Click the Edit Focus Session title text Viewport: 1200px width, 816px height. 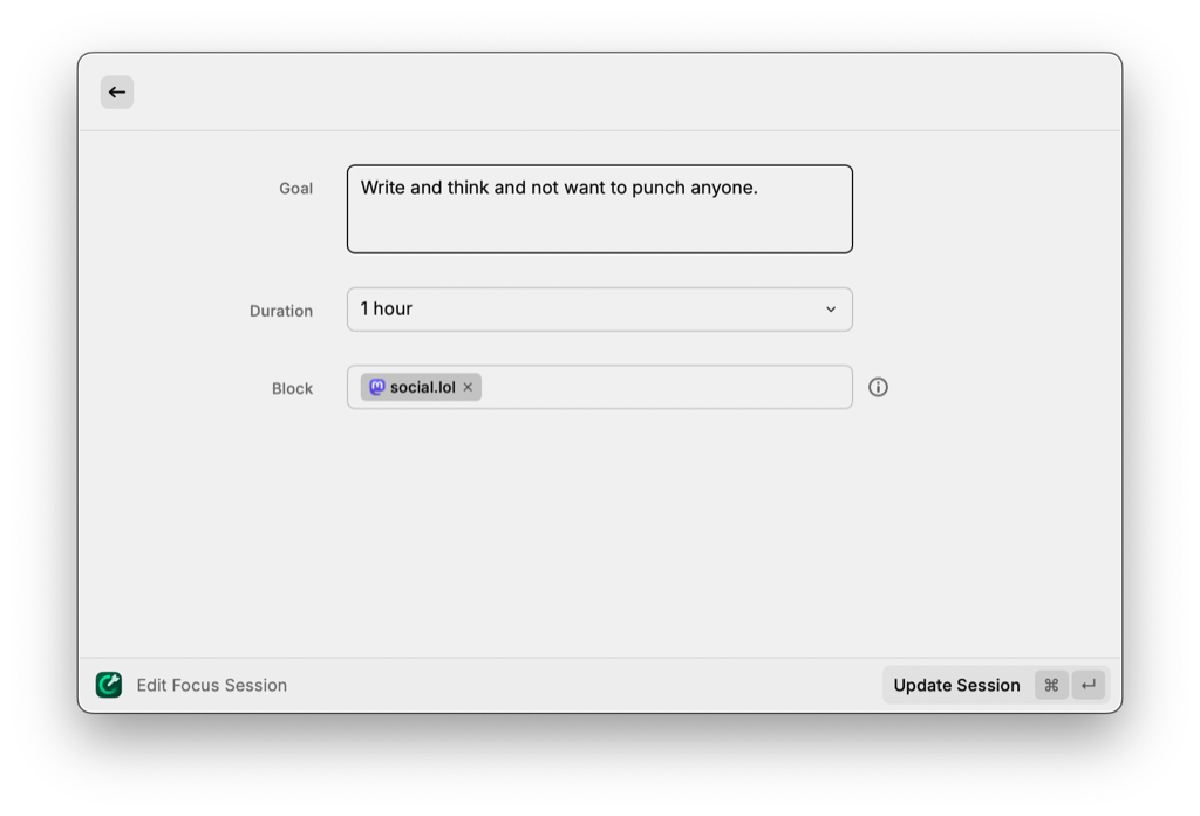[x=212, y=685]
